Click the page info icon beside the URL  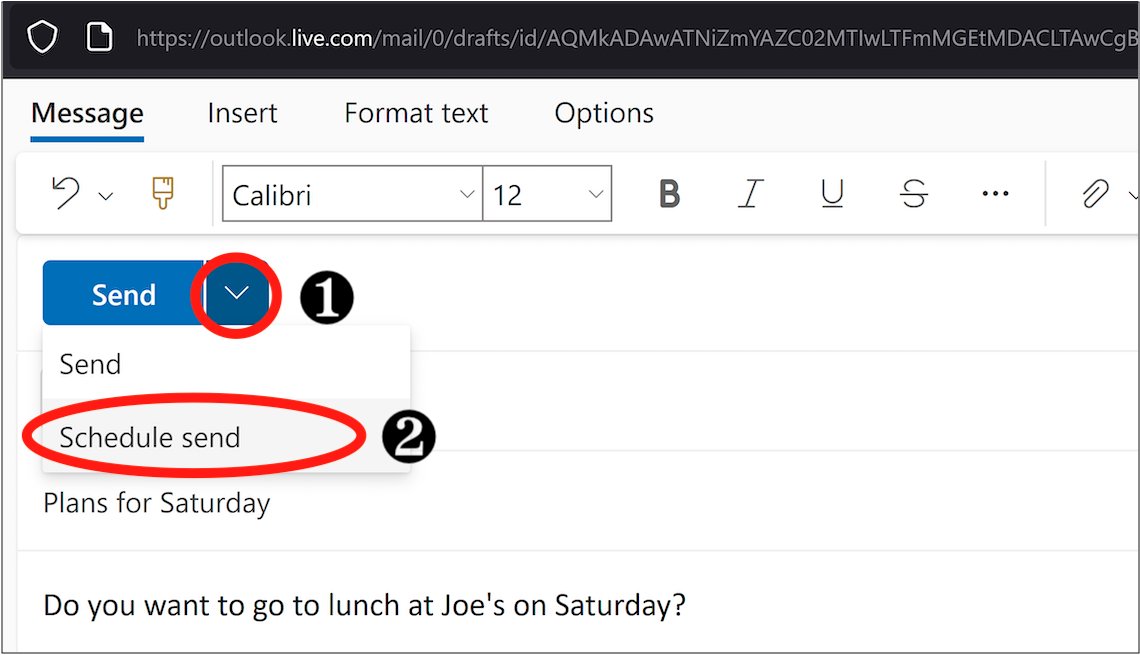(x=98, y=38)
